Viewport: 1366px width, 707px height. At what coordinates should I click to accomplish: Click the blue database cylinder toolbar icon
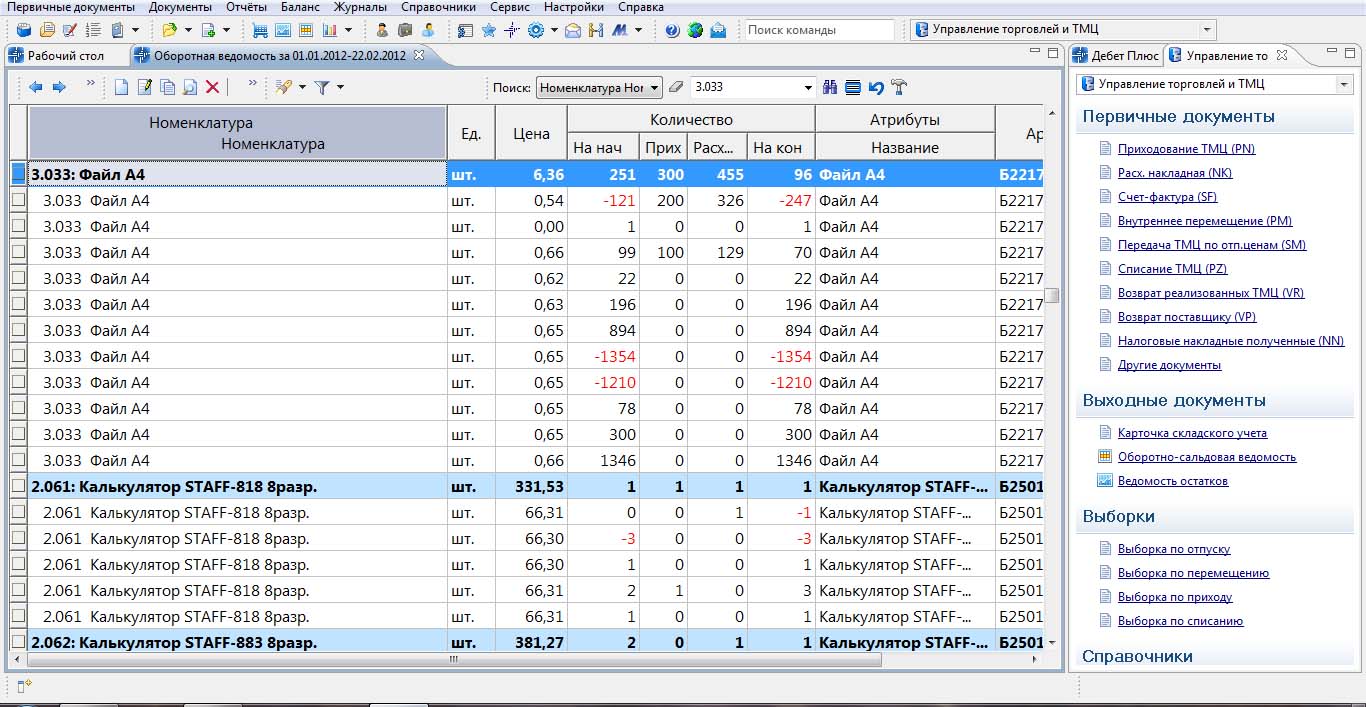(x=24, y=30)
